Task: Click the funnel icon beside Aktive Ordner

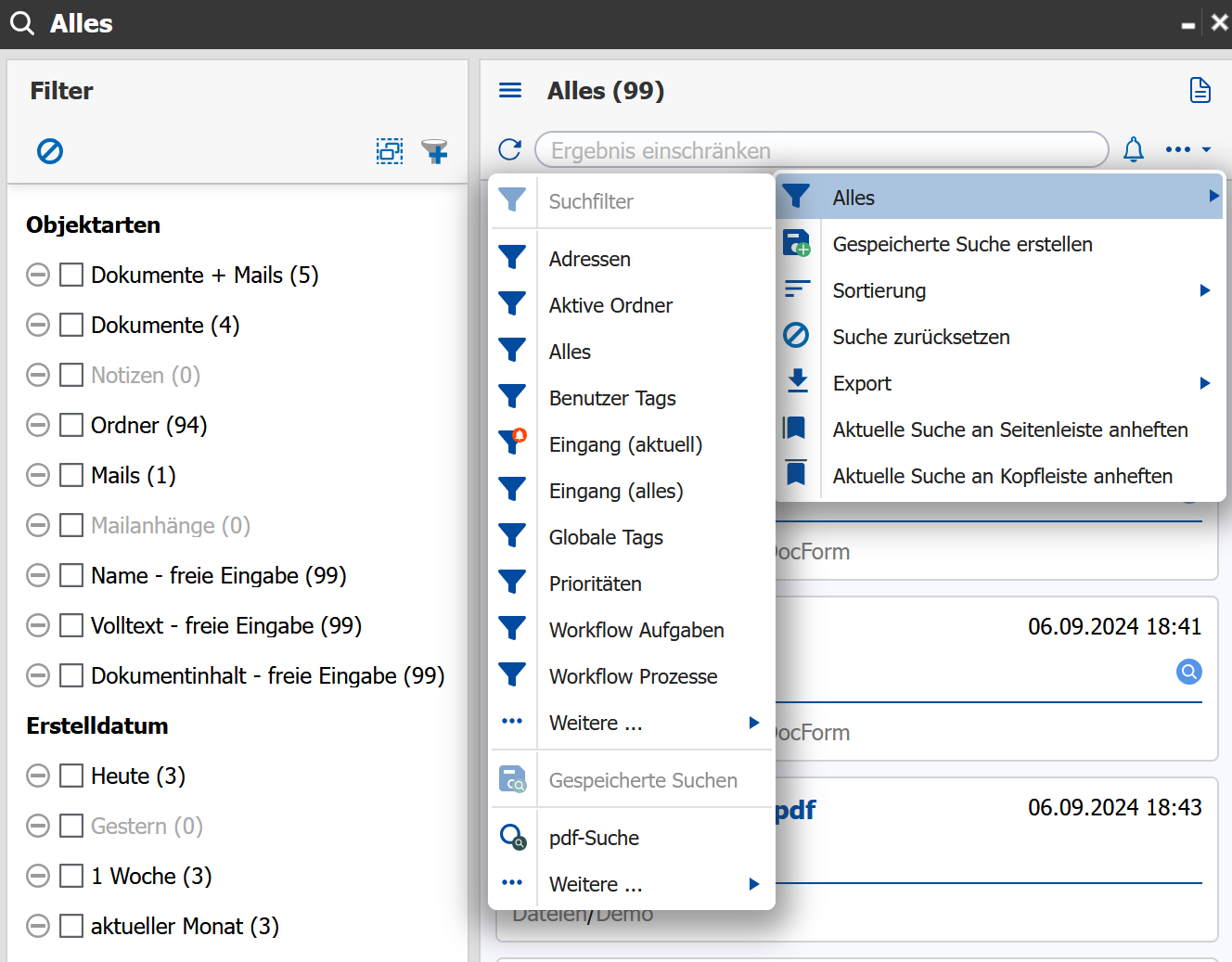Action: (512, 303)
